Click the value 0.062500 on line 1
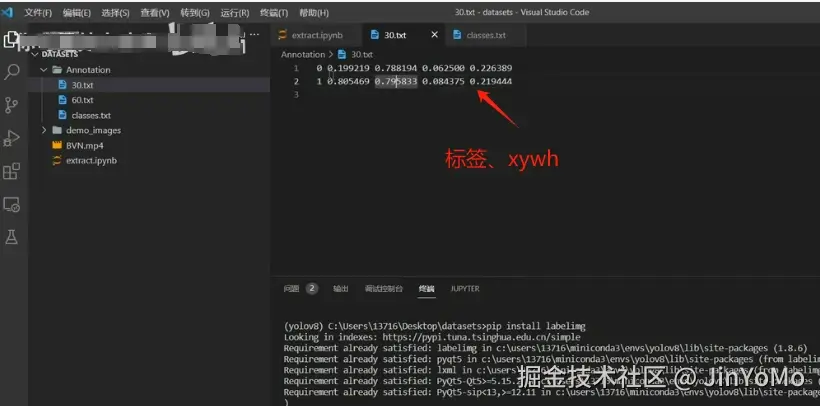This screenshot has height=406, width=820. coord(443,68)
